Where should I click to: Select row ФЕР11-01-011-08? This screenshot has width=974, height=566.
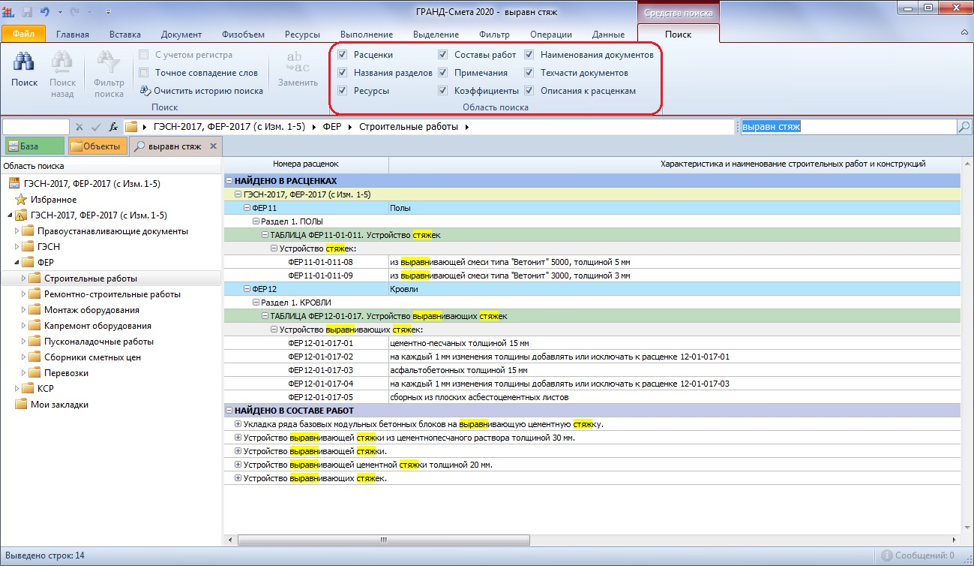[x=591, y=262]
